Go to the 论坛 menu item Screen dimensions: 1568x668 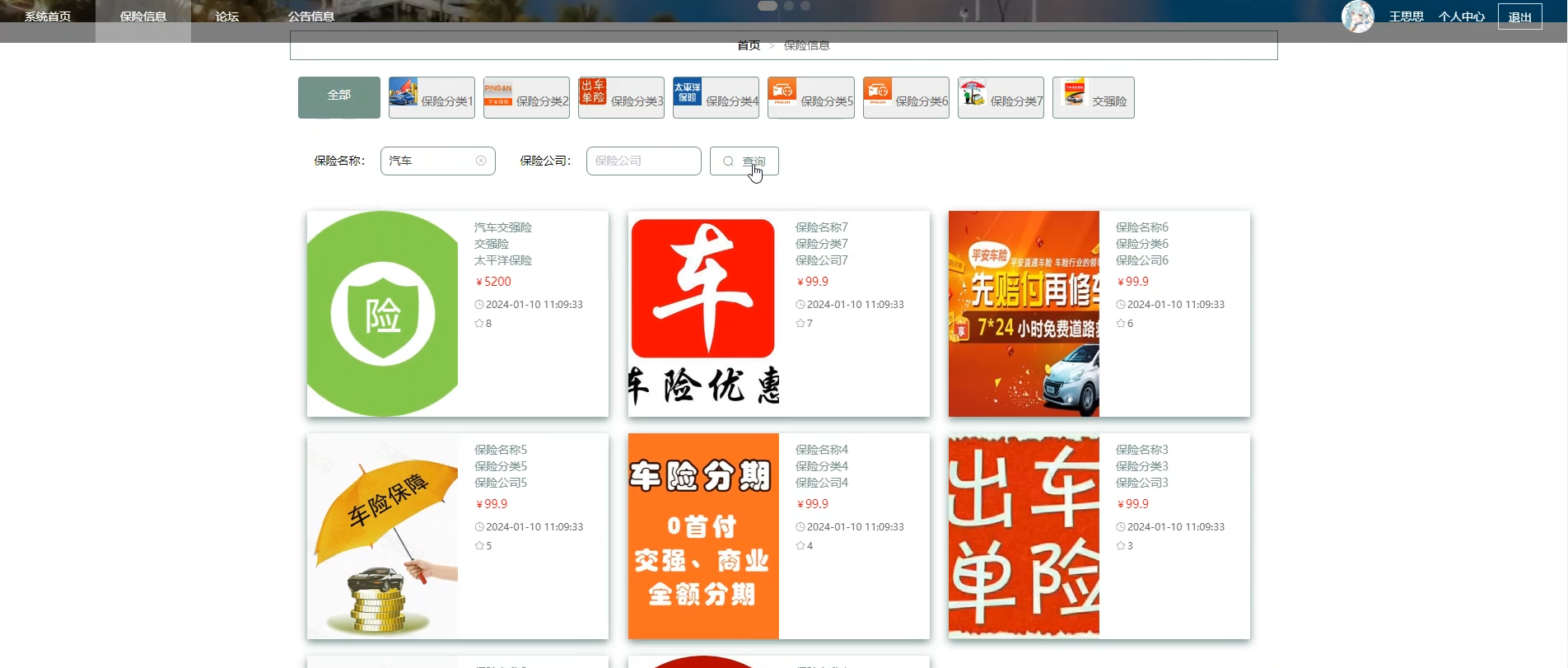pos(227,16)
